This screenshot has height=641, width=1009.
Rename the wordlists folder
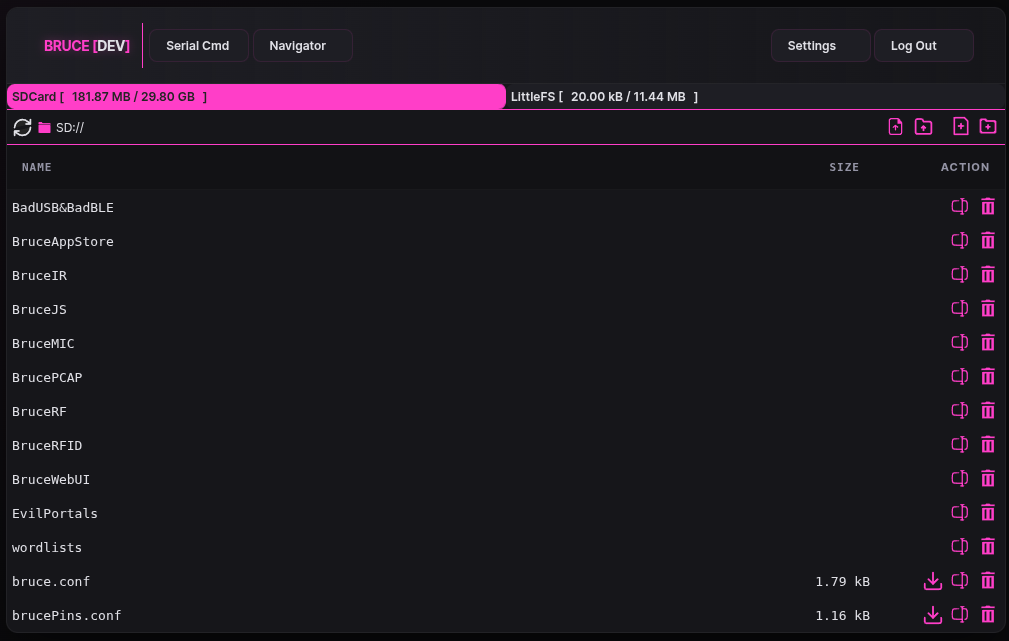(959, 546)
